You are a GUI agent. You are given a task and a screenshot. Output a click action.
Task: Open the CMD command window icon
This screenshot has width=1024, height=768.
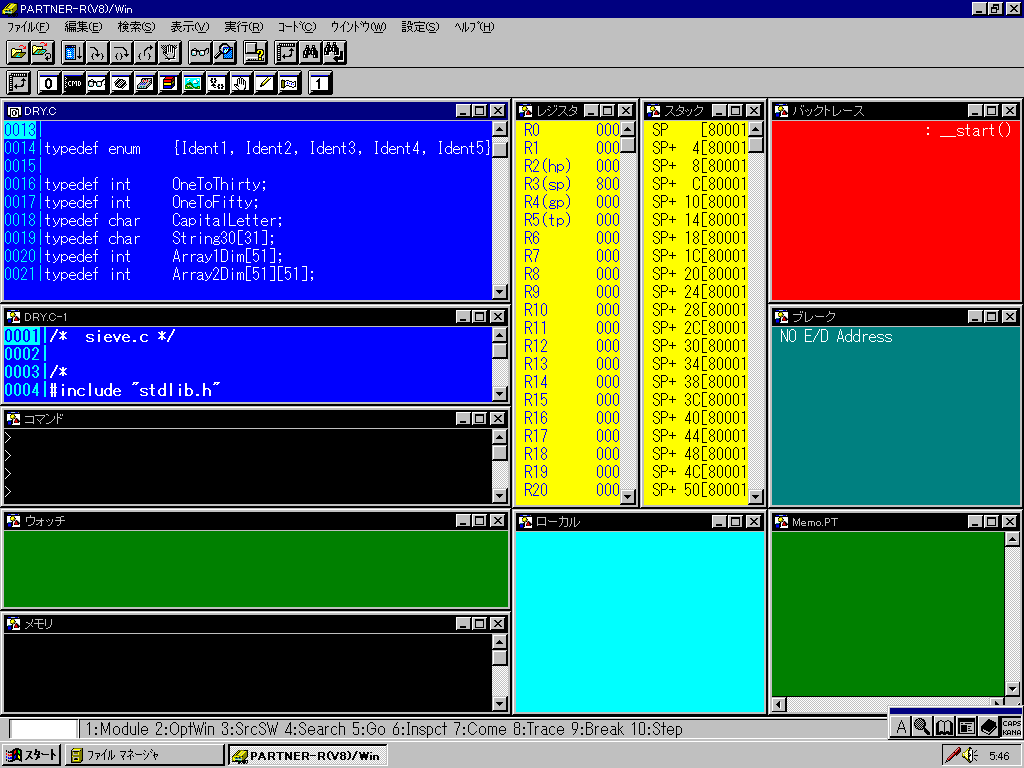[74, 83]
